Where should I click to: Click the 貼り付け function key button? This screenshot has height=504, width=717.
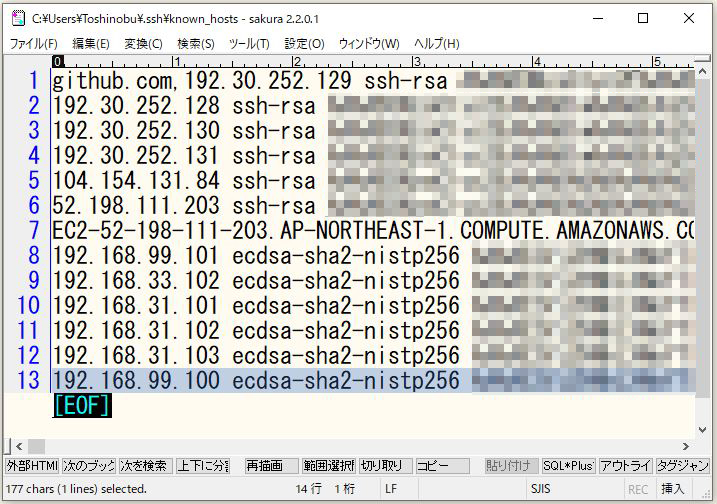(x=511, y=466)
